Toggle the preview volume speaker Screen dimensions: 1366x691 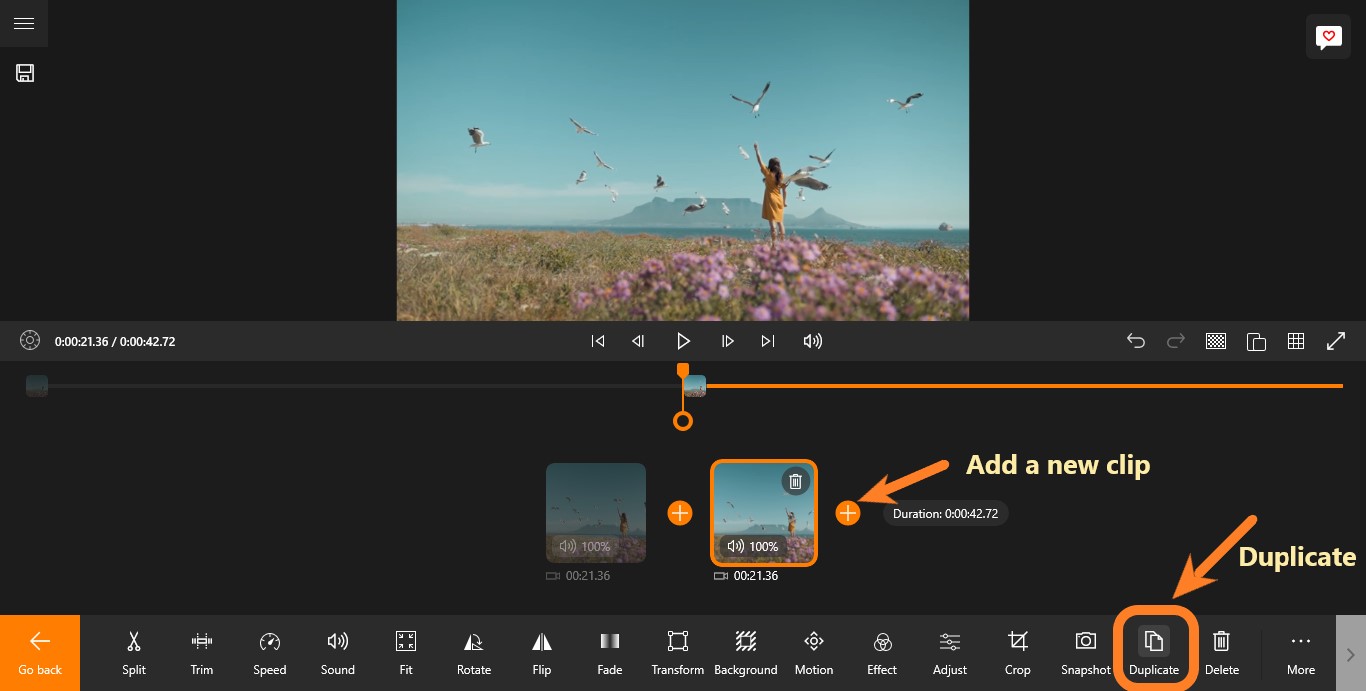(813, 341)
